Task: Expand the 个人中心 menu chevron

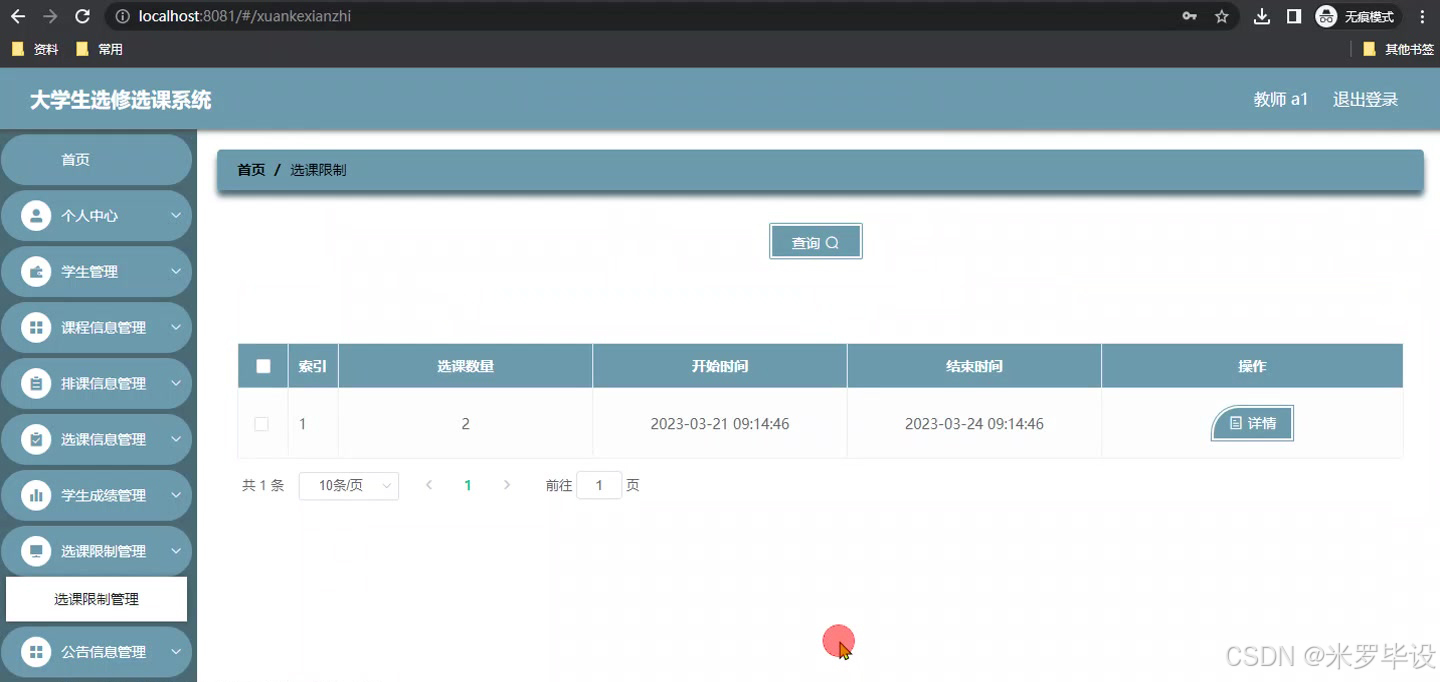Action: click(x=175, y=215)
